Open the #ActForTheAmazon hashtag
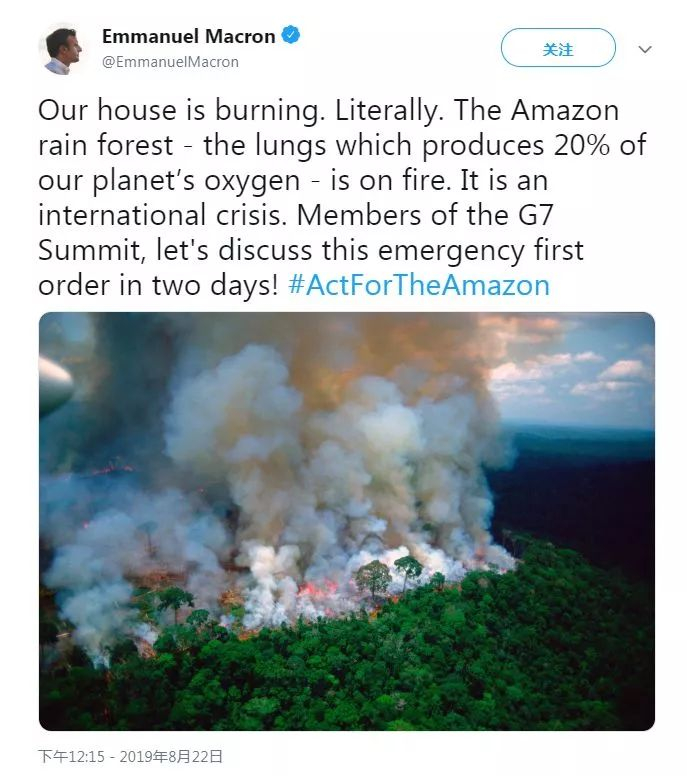Viewport: 687px width, 776px height. (419, 285)
